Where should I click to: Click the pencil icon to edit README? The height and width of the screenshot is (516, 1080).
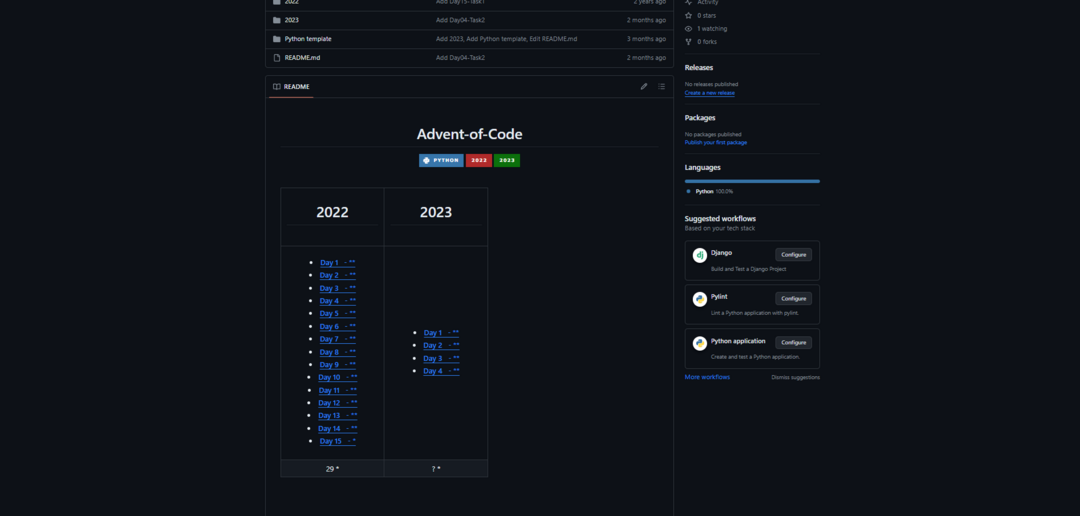644,87
